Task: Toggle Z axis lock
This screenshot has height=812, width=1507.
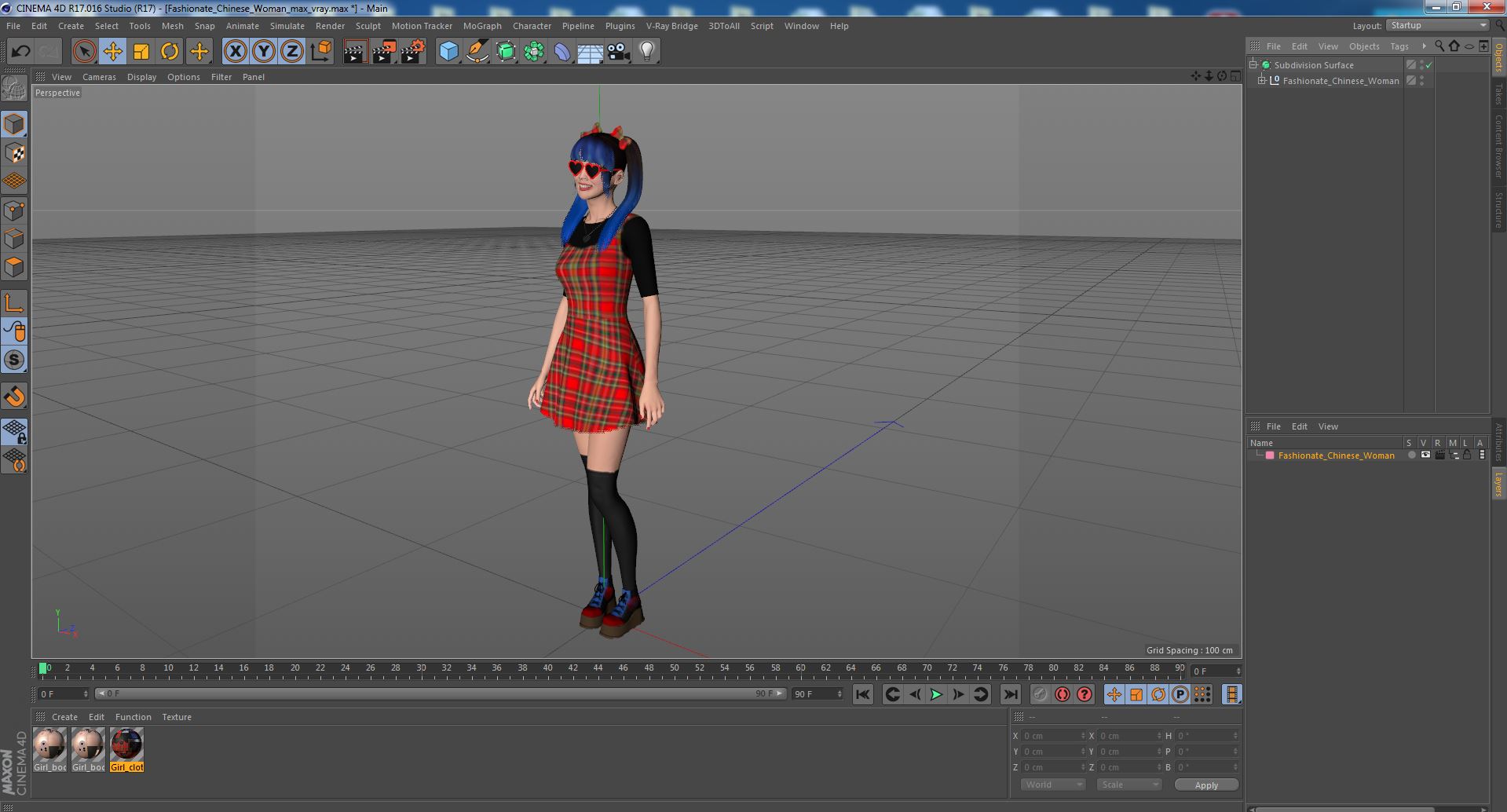Action: point(292,52)
